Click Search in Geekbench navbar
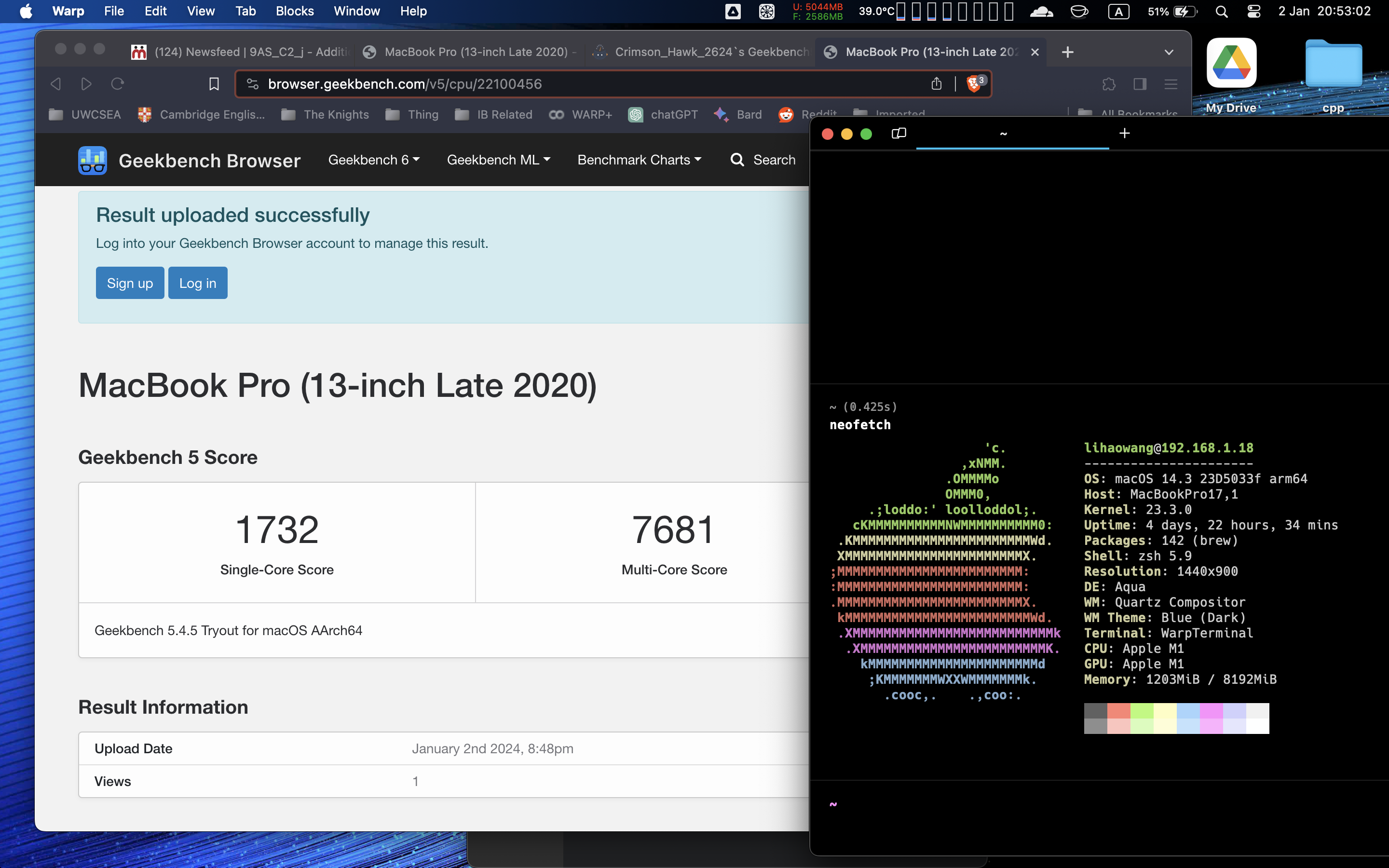This screenshot has height=868, width=1389. coord(763,160)
